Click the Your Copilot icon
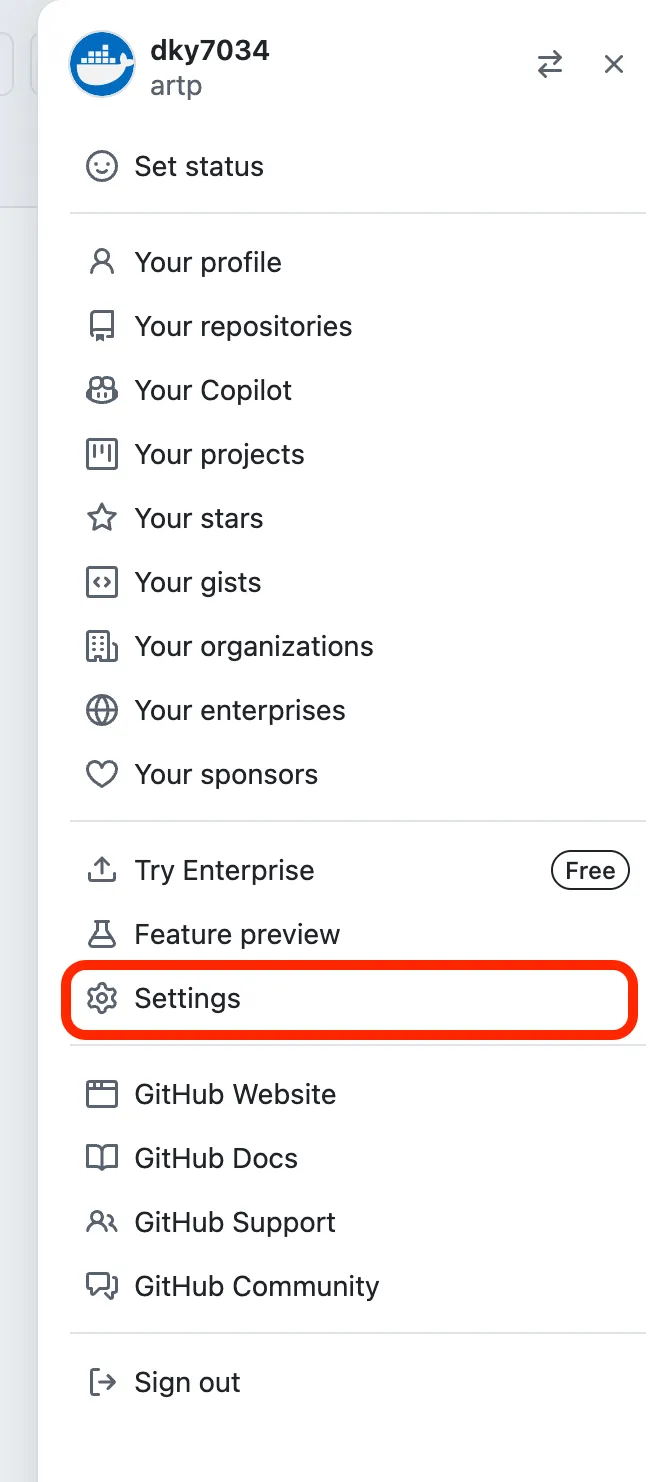This screenshot has height=1482, width=670. tap(102, 390)
